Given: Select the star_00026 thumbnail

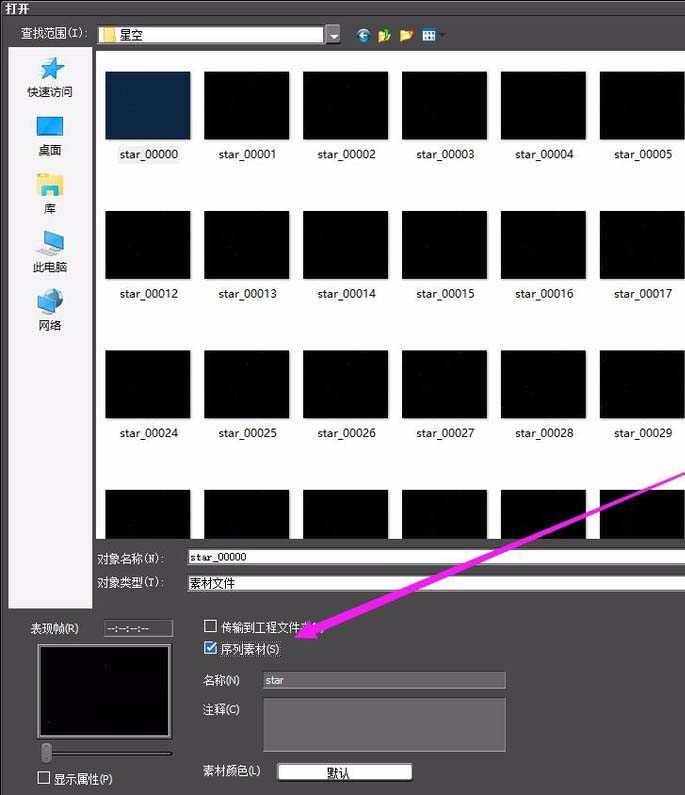Looking at the screenshot, I should pyautogui.click(x=346, y=384).
